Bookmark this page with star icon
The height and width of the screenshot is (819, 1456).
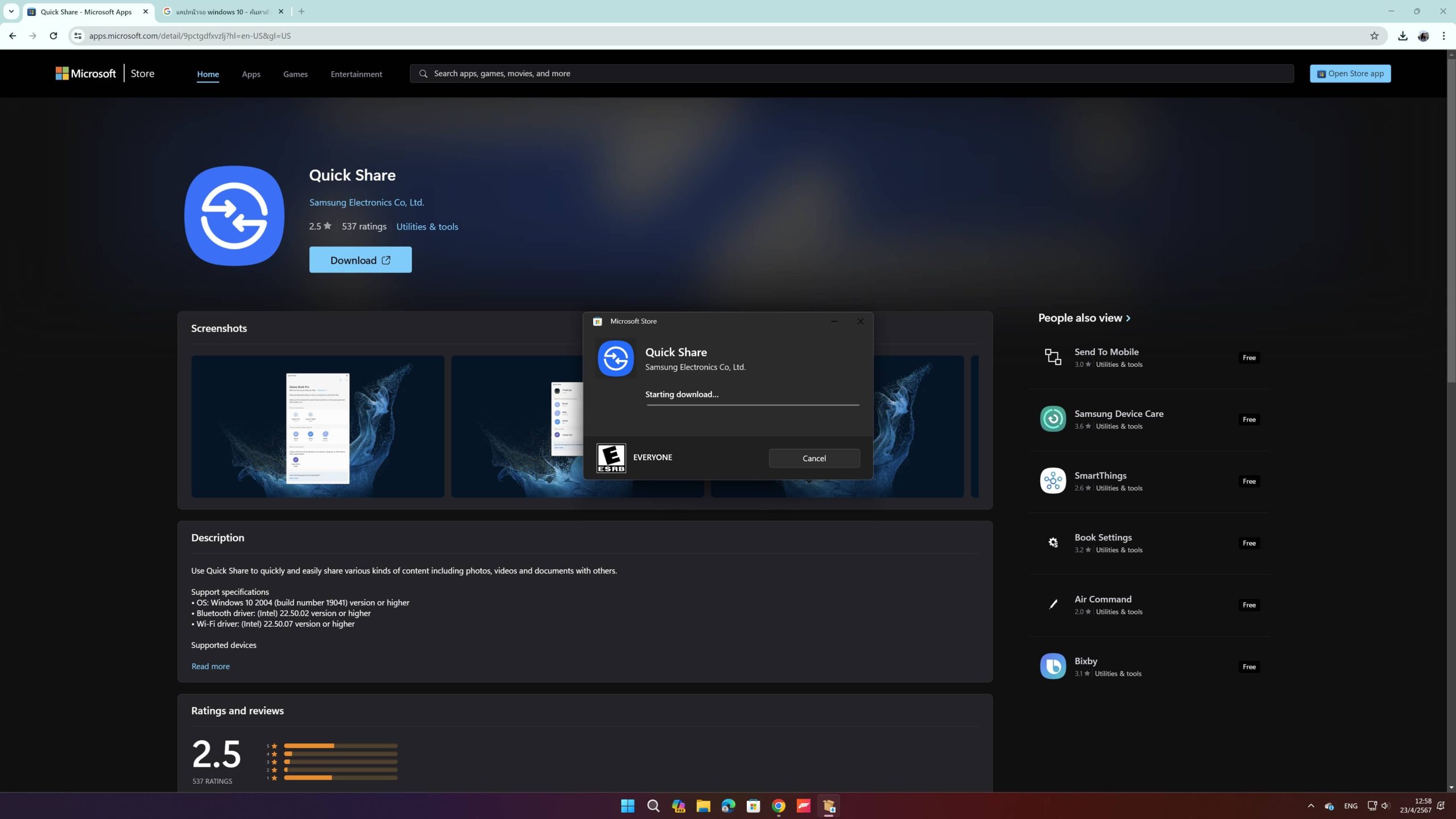(1374, 36)
